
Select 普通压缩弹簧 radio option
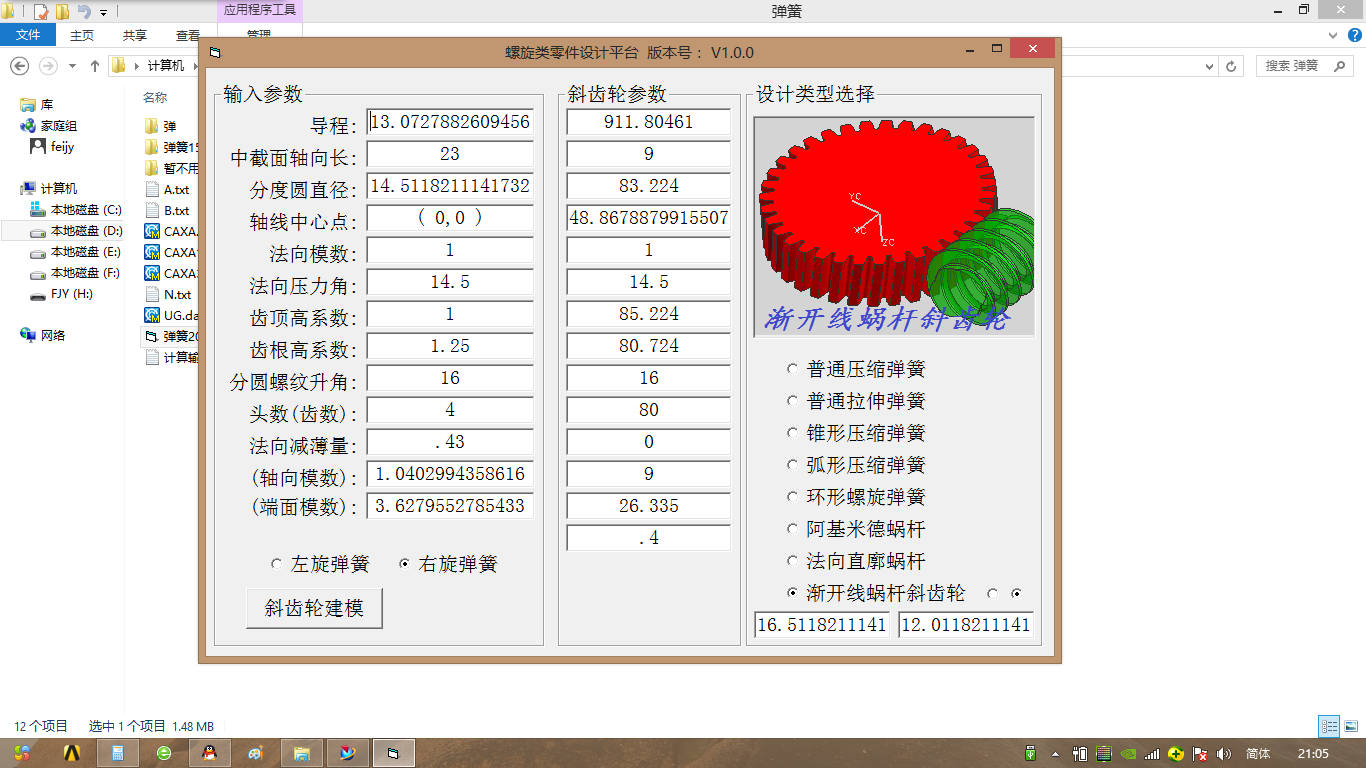tap(857, 369)
